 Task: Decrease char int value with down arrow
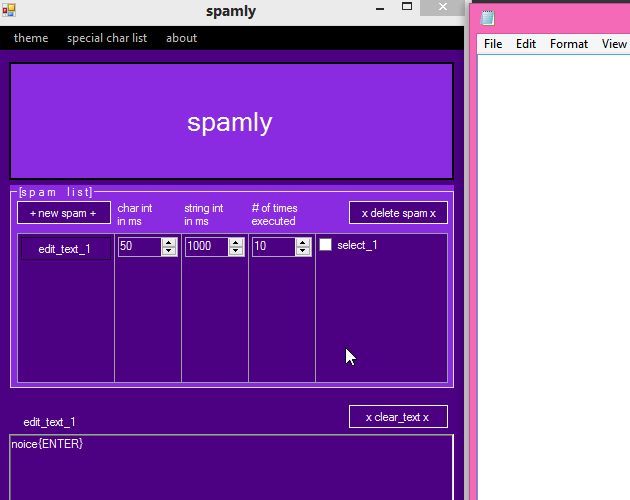coord(169,251)
